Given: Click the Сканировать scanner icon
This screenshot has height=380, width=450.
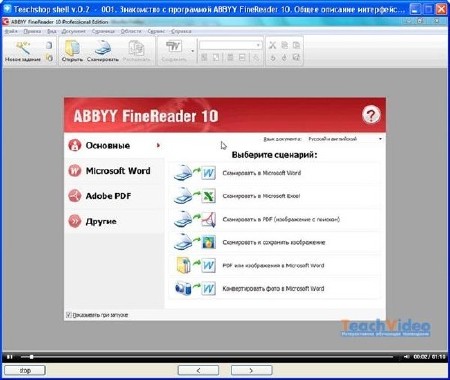Looking at the screenshot, I should [x=103, y=48].
